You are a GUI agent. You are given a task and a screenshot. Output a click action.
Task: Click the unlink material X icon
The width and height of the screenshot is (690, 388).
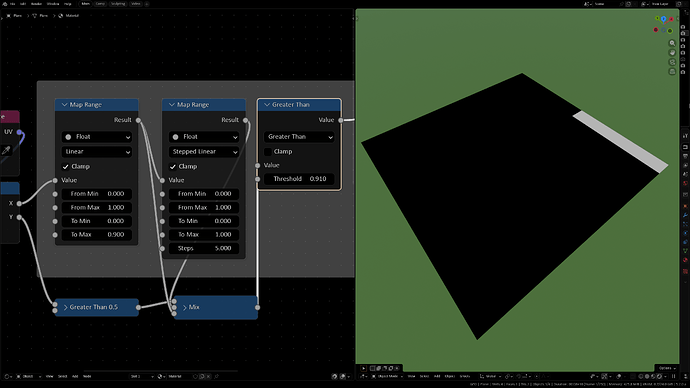pyautogui.click(x=209, y=376)
